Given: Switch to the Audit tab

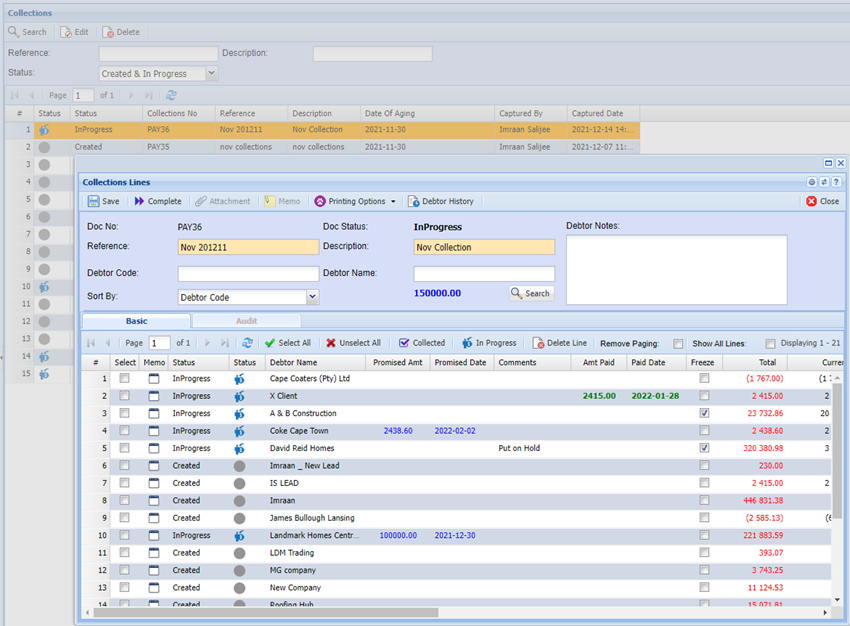Looking at the screenshot, I should [x=246, y=321].
